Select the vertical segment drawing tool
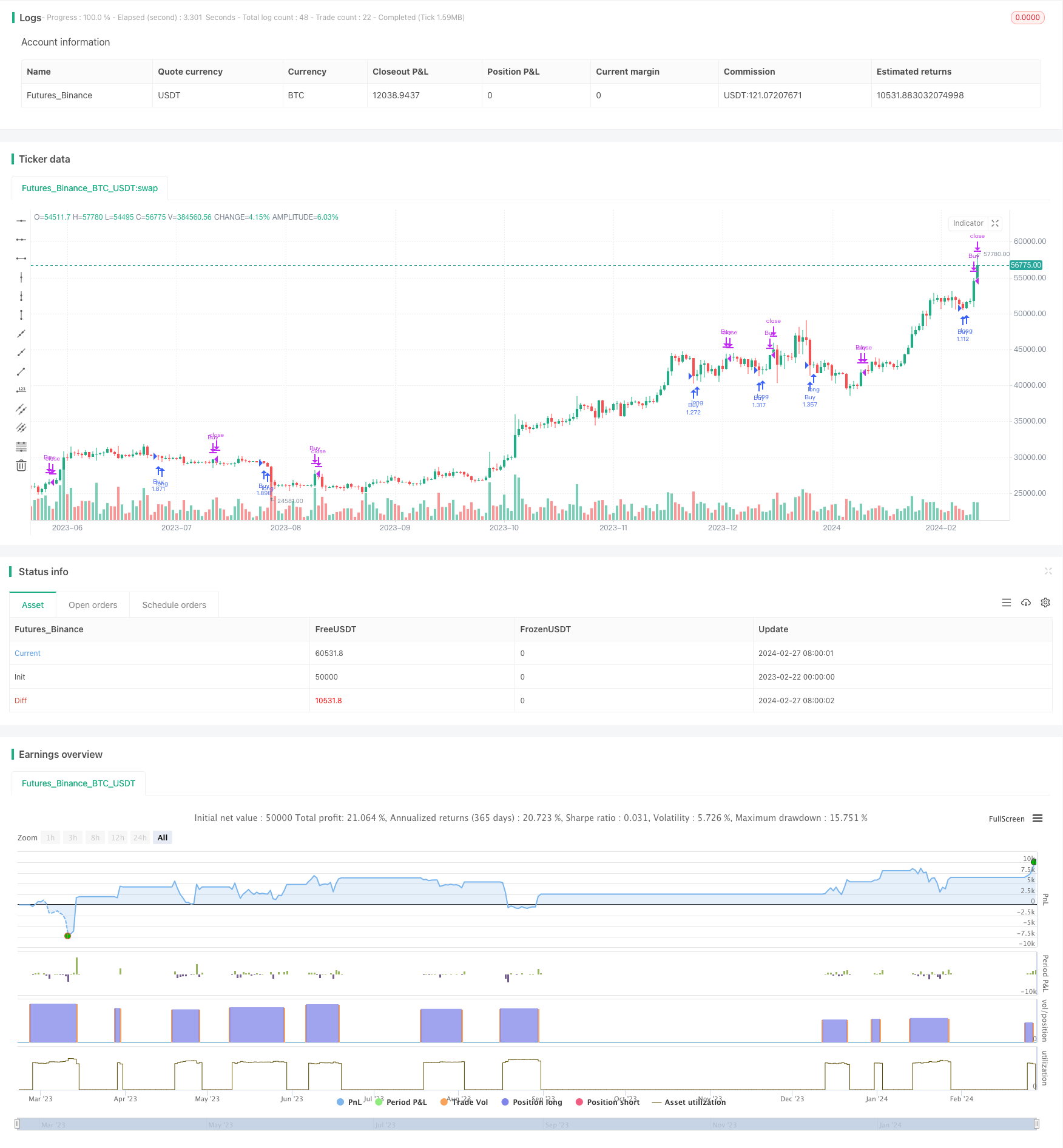Screen dimensions: 1063x1148 21,315
